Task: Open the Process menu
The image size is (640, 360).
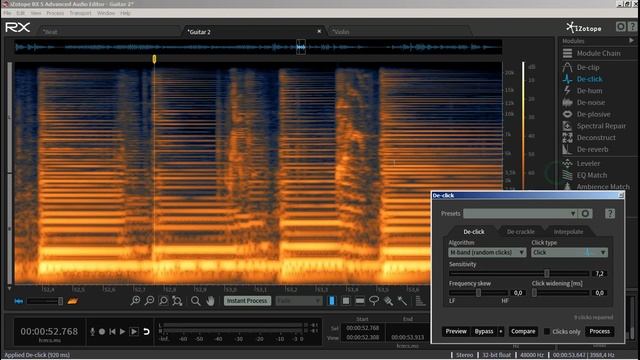Action: (x=55, y=13)
